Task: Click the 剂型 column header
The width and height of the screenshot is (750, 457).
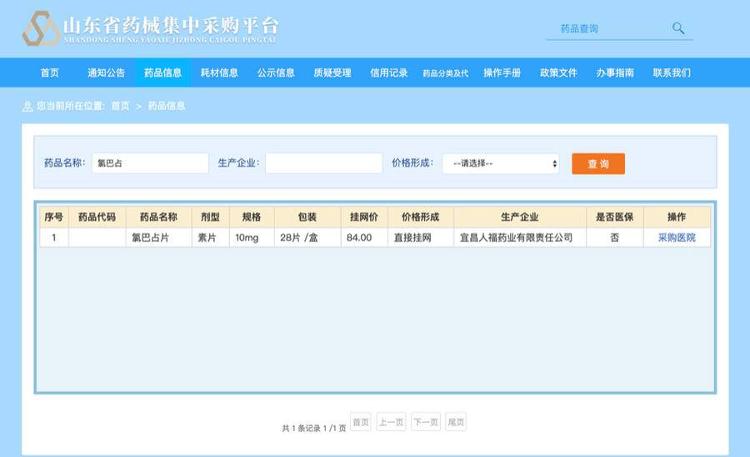Action: [210, 217]
